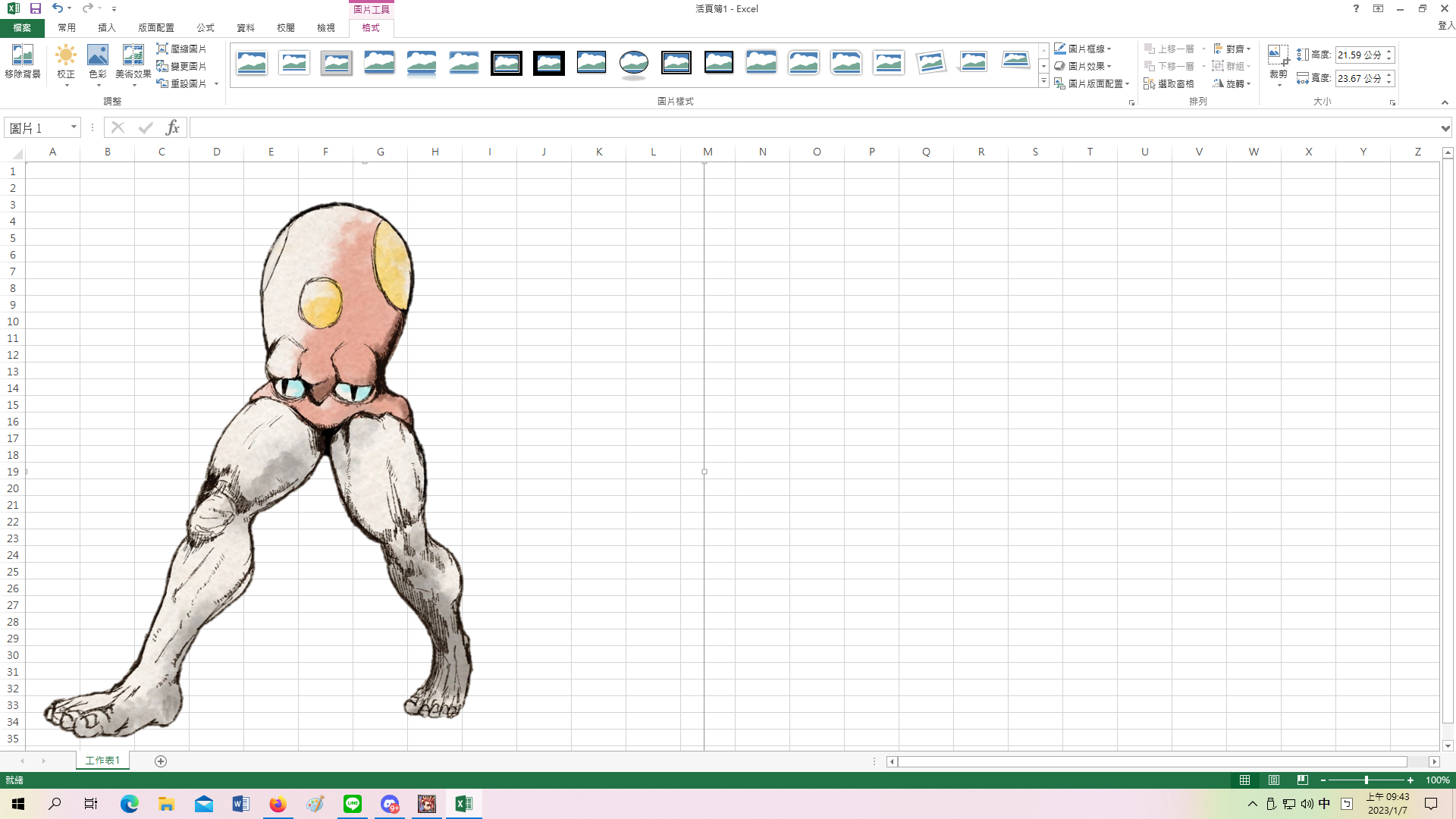1456x819 pixels.
Task: Switch to Page Layout view in status bar
Action: tap(1274, 780)
